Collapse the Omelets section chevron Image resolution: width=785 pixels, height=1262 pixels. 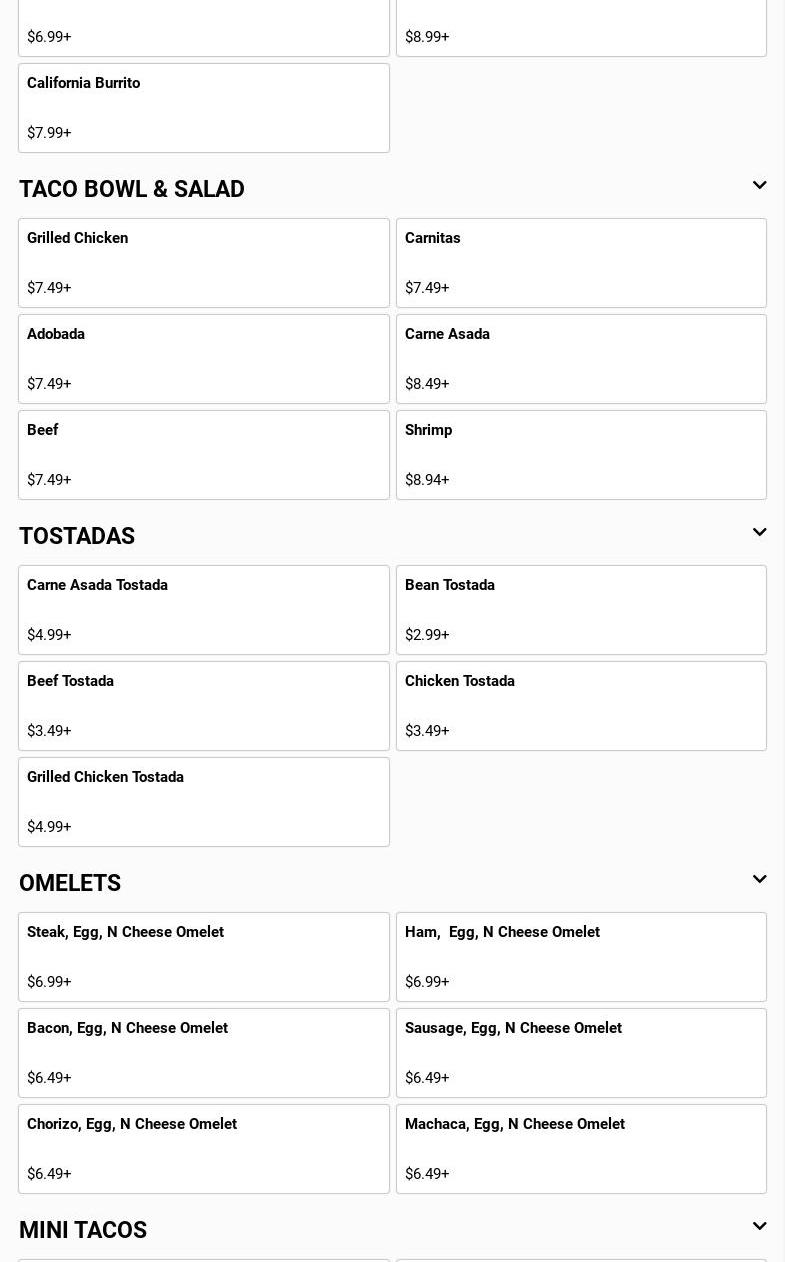759,880
